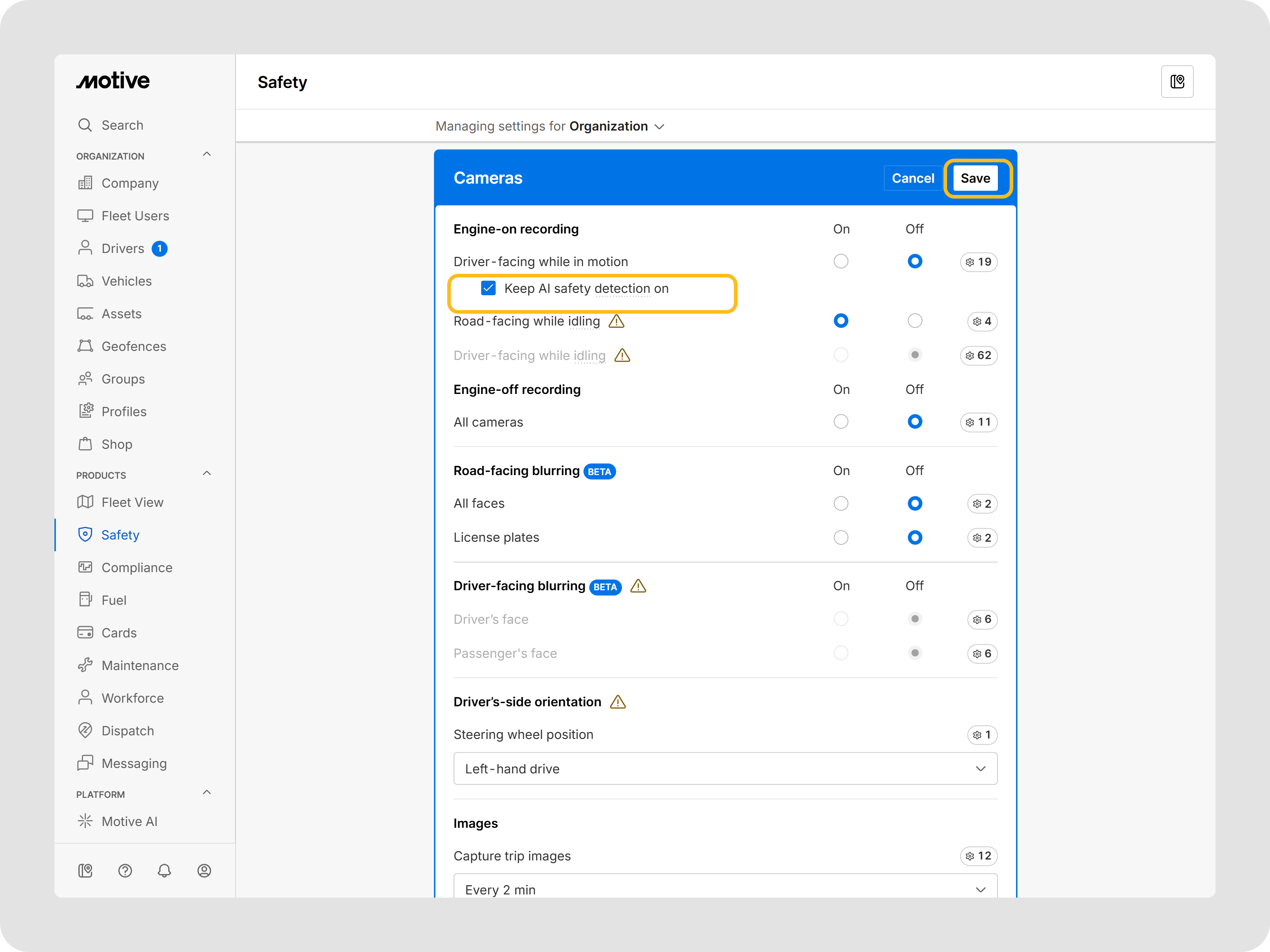Collapse the Platform sidebar section
The width and height of the screenshot is (1270, 952).
click(207, 792)
